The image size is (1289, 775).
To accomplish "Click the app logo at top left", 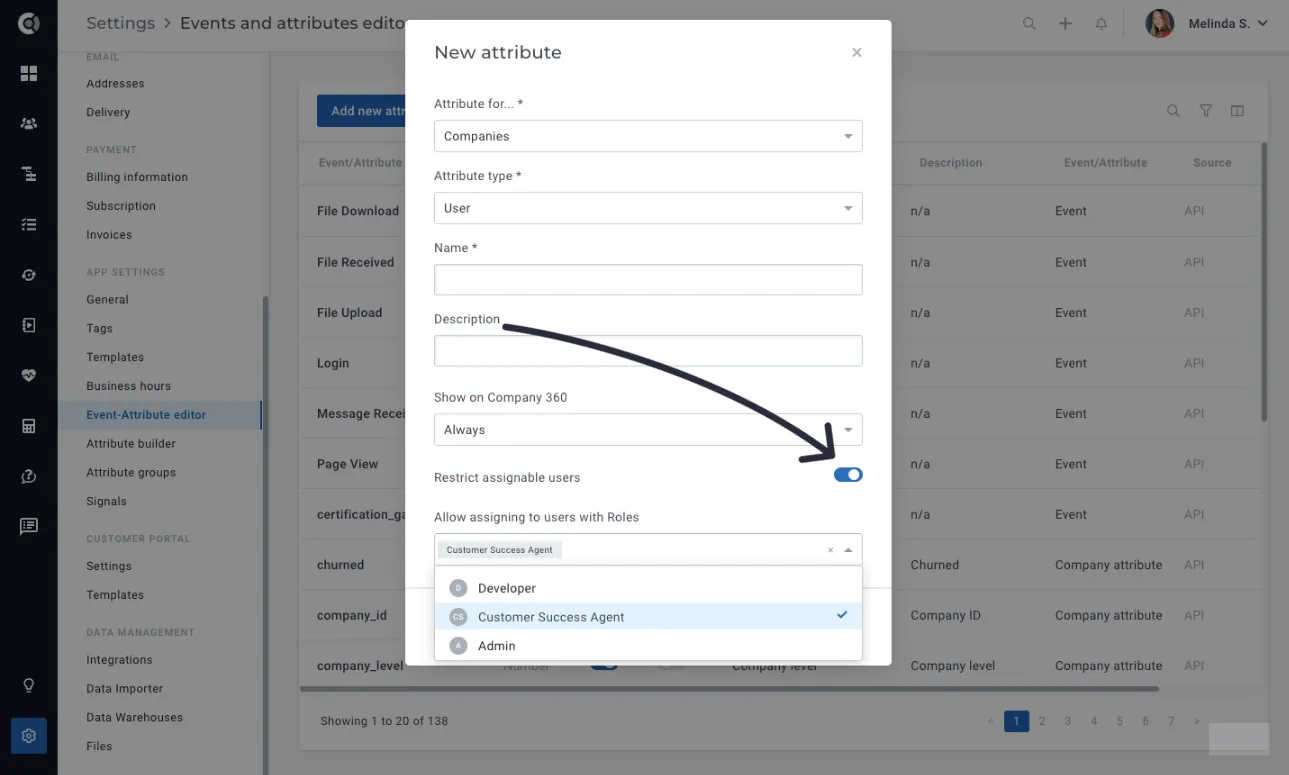I will pos(28,23).
